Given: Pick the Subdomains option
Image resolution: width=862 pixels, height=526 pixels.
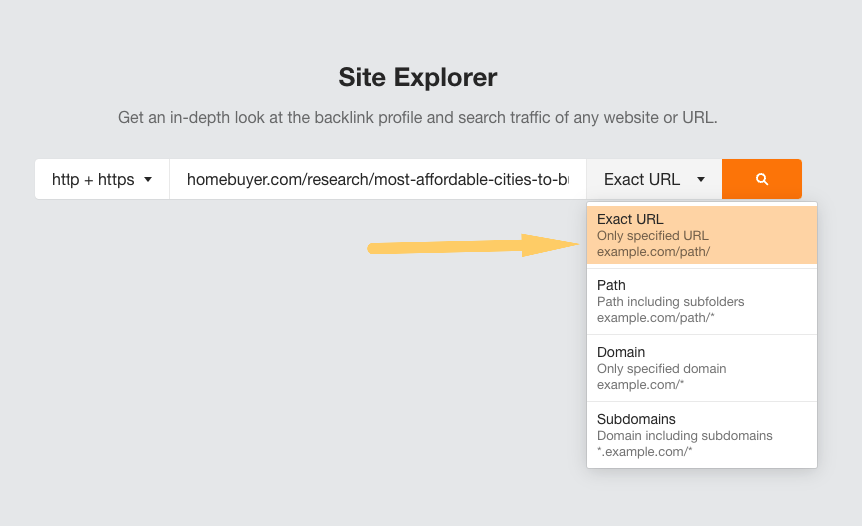Looking at the screenshot, I should [x=702, y=435].
